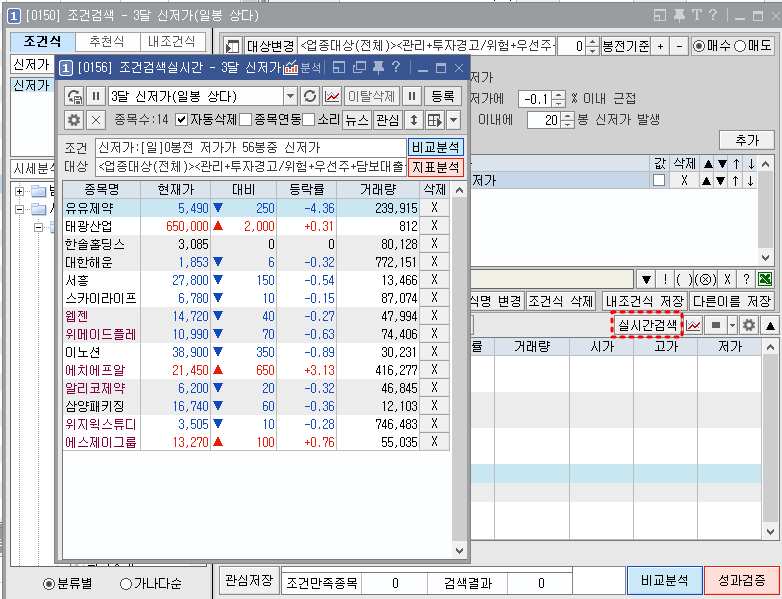Click the 대상변경 panel icon at far left

[232, 46]
